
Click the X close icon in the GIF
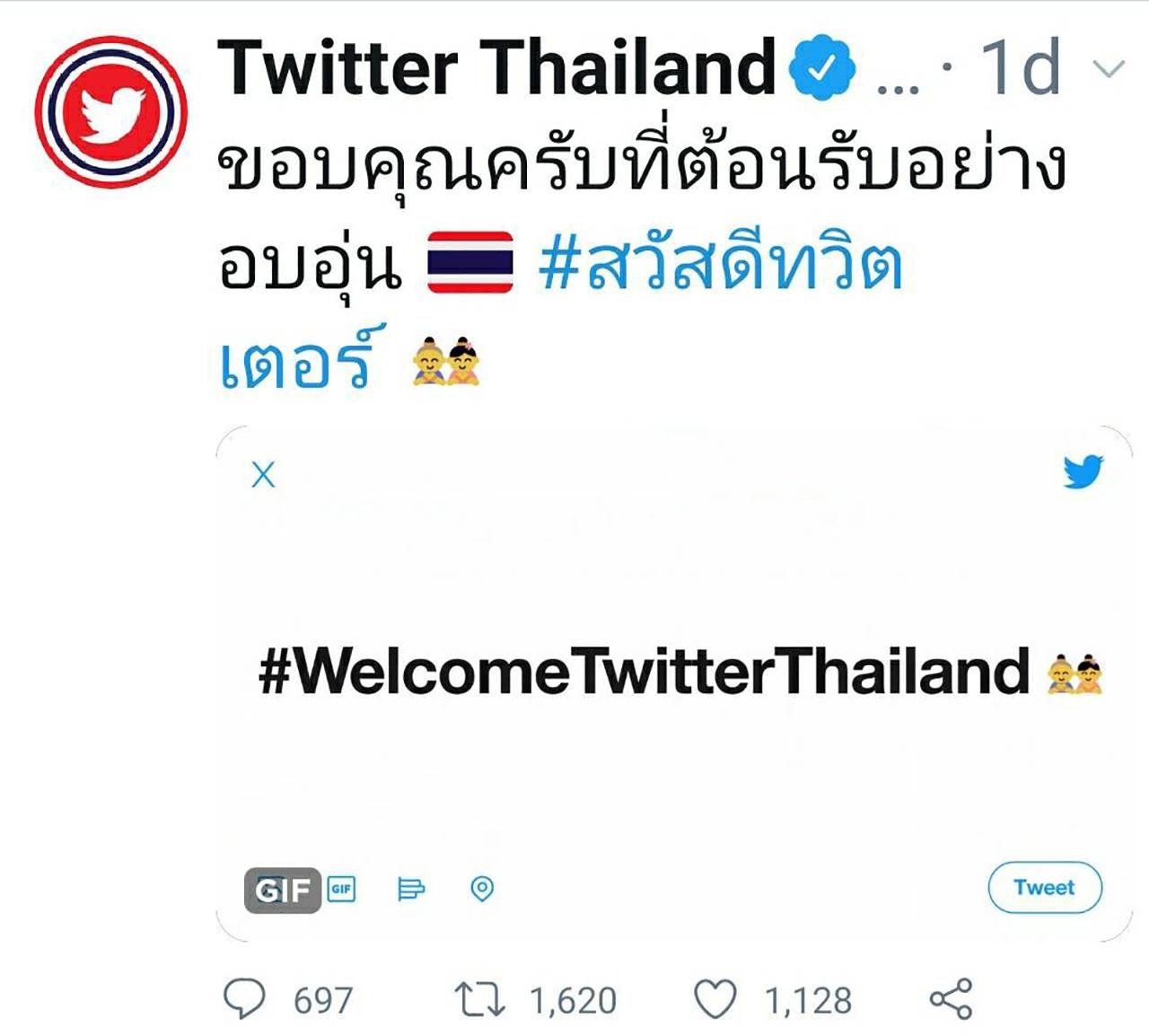point(263,474)
